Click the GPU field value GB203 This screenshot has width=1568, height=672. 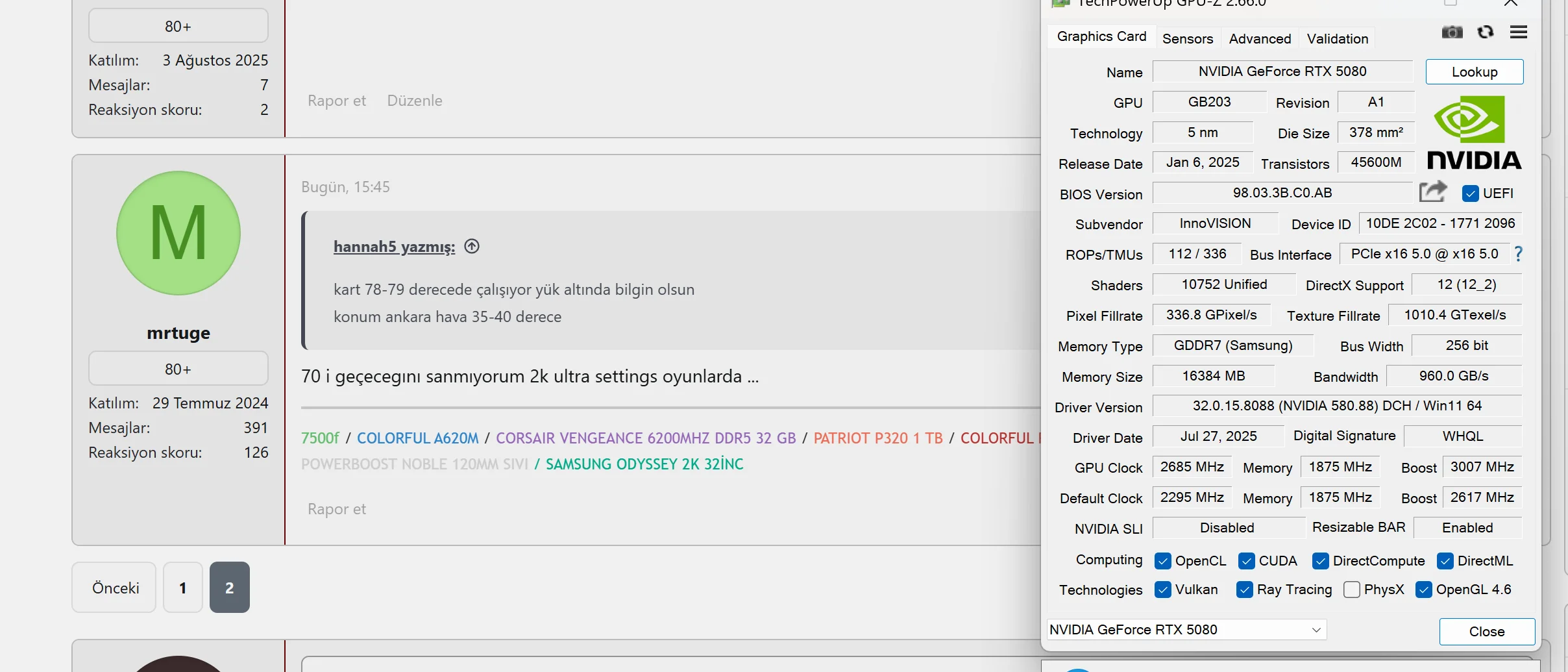tap(1210, 102)
